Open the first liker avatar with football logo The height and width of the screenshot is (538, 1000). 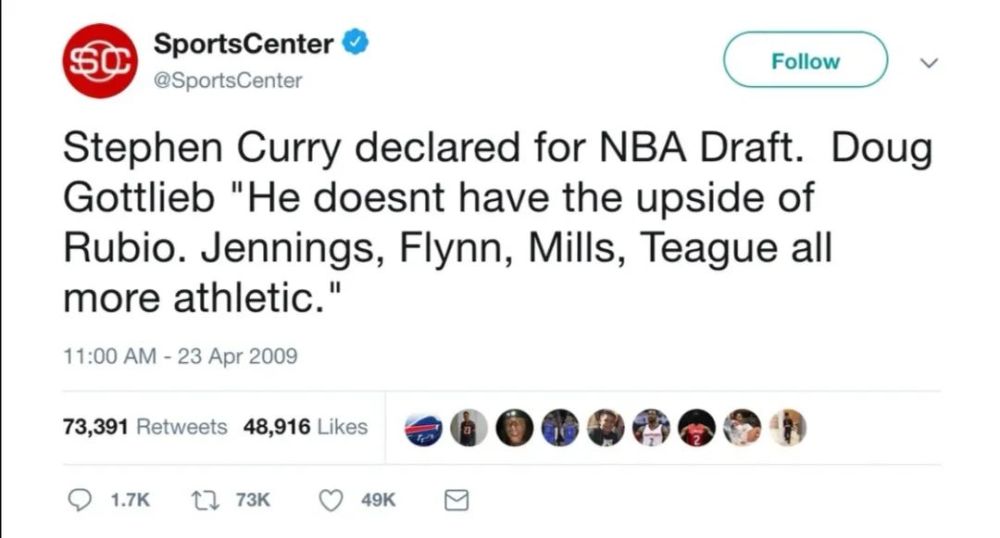[422, 427]
